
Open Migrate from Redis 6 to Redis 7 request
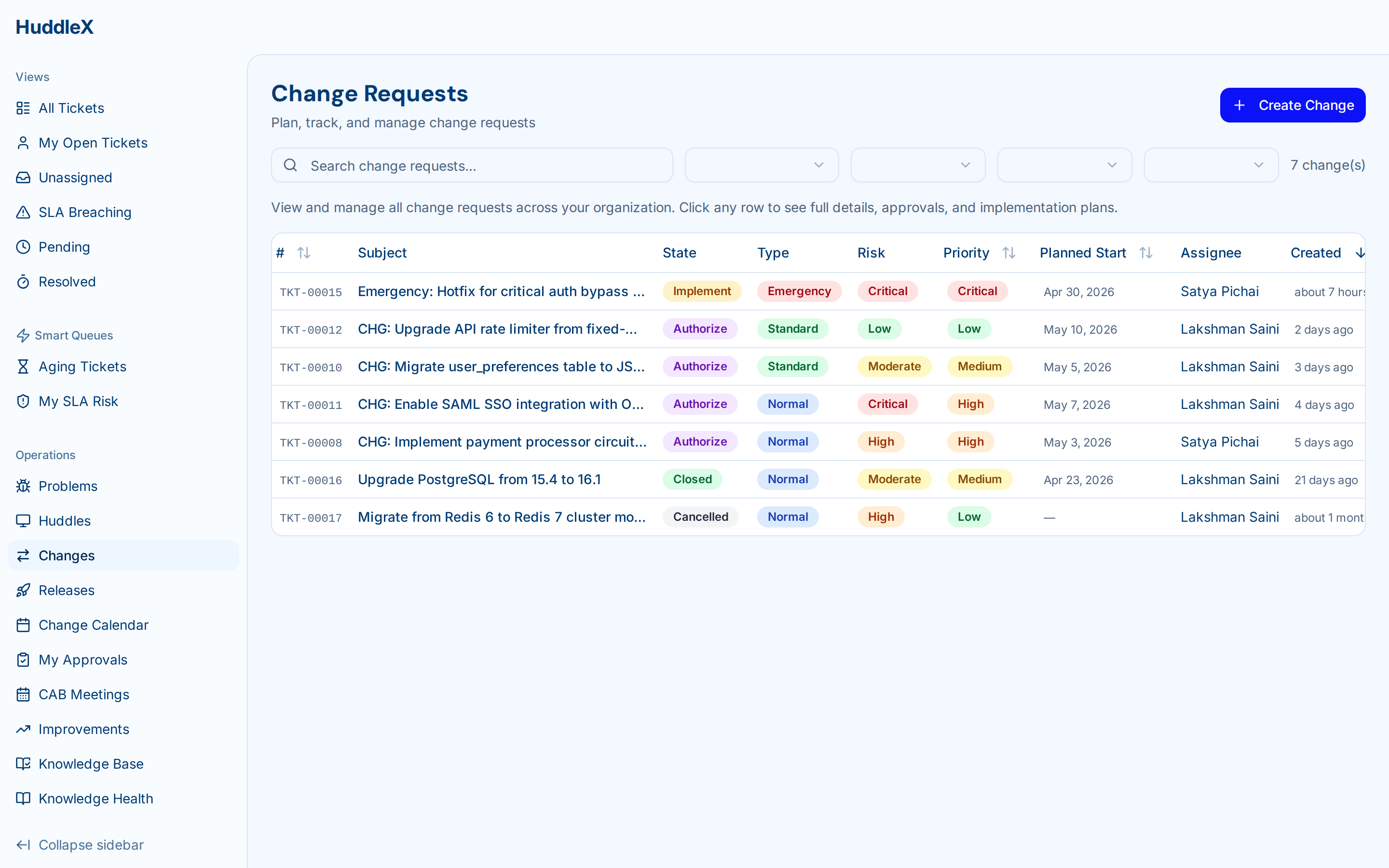pyautogui.click(x=502, y=516)
